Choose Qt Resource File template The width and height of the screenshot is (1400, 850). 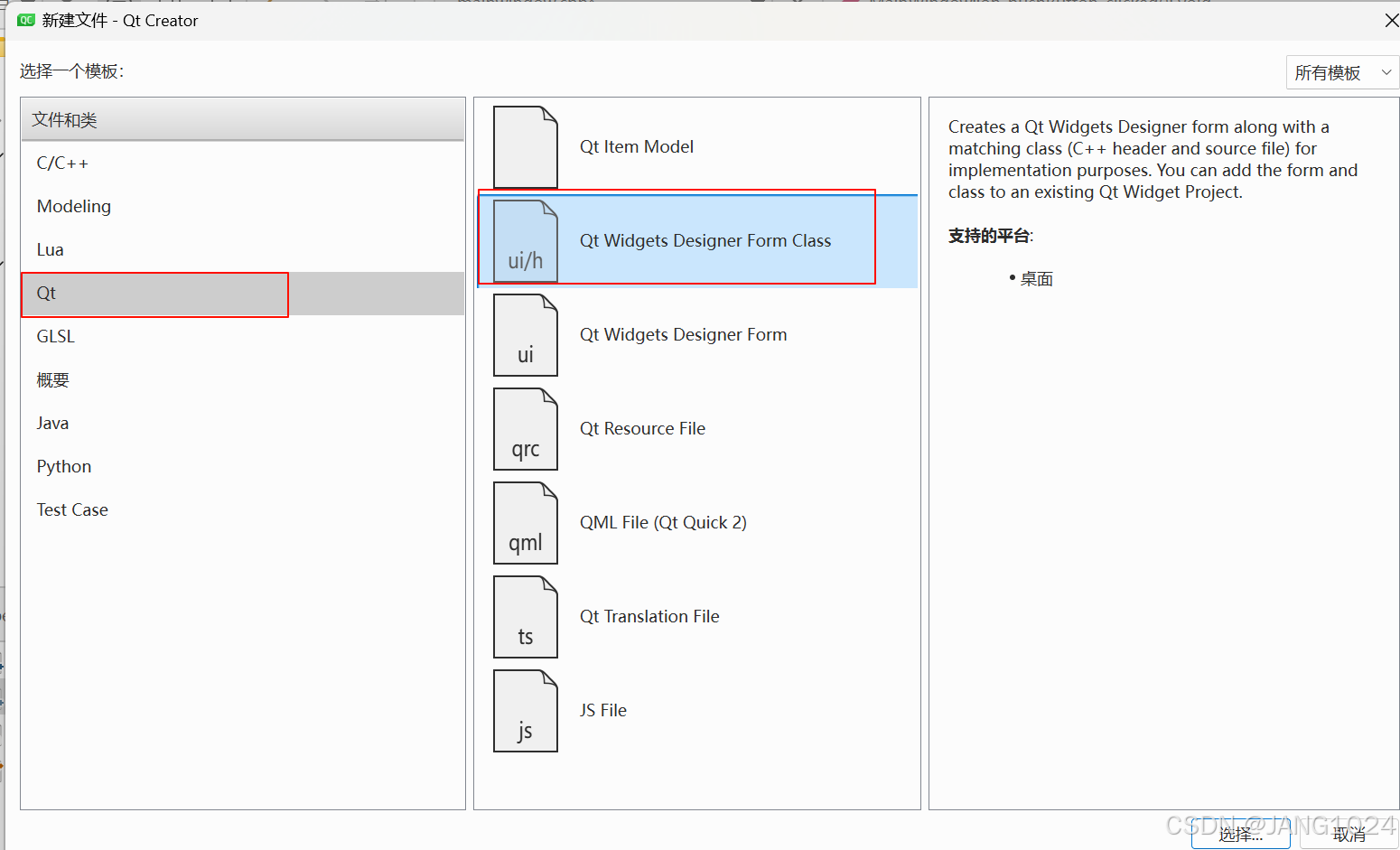tap(697, 429)
